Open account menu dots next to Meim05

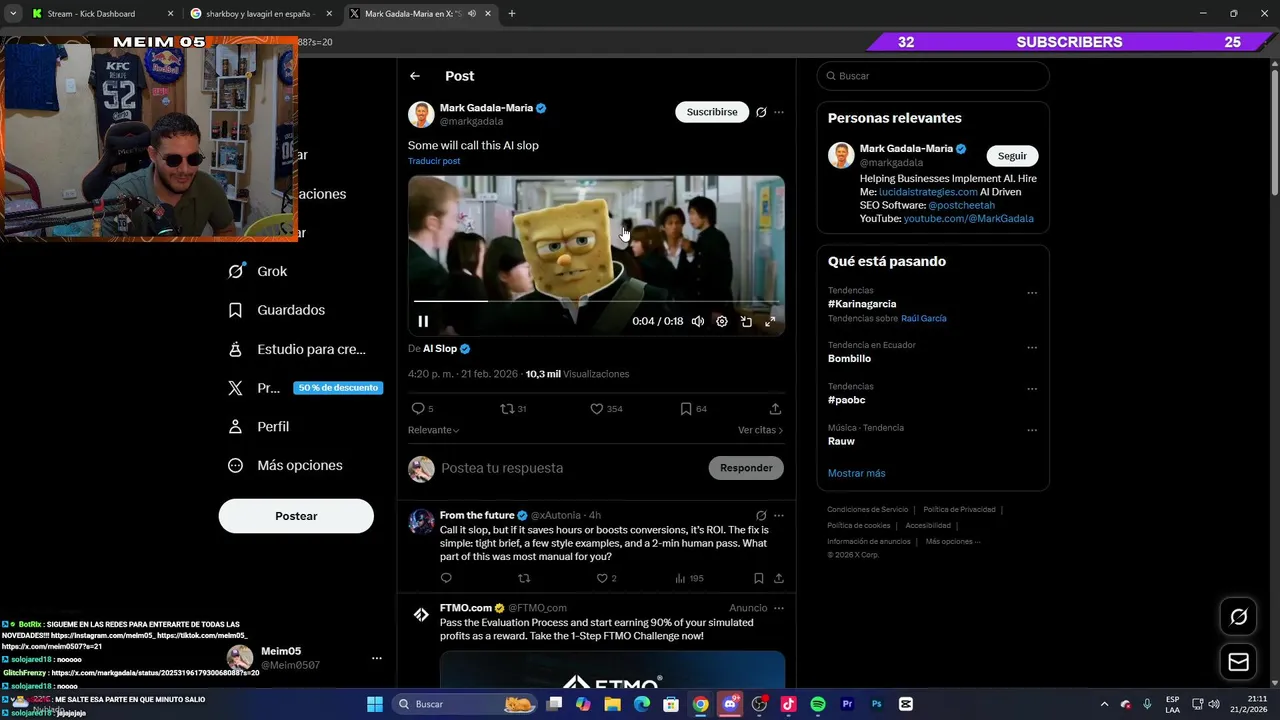point(377,658)
